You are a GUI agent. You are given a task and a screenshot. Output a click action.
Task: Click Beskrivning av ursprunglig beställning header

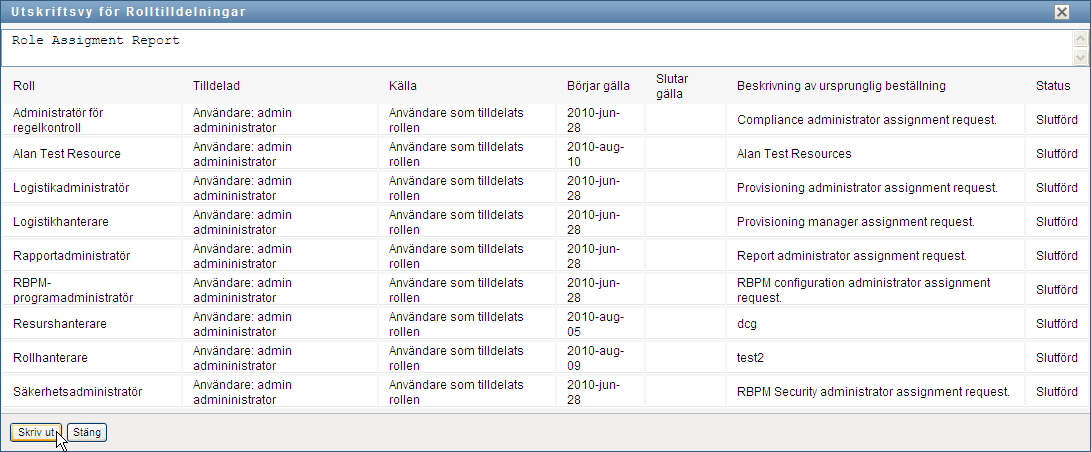841,86
